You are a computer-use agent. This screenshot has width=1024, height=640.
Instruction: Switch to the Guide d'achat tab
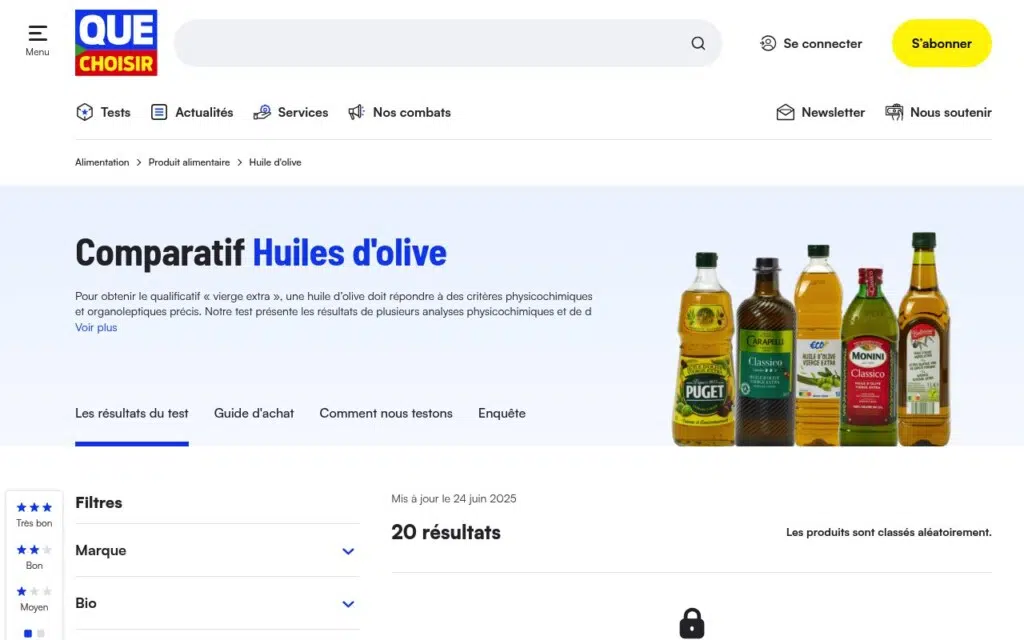[253, 413]
